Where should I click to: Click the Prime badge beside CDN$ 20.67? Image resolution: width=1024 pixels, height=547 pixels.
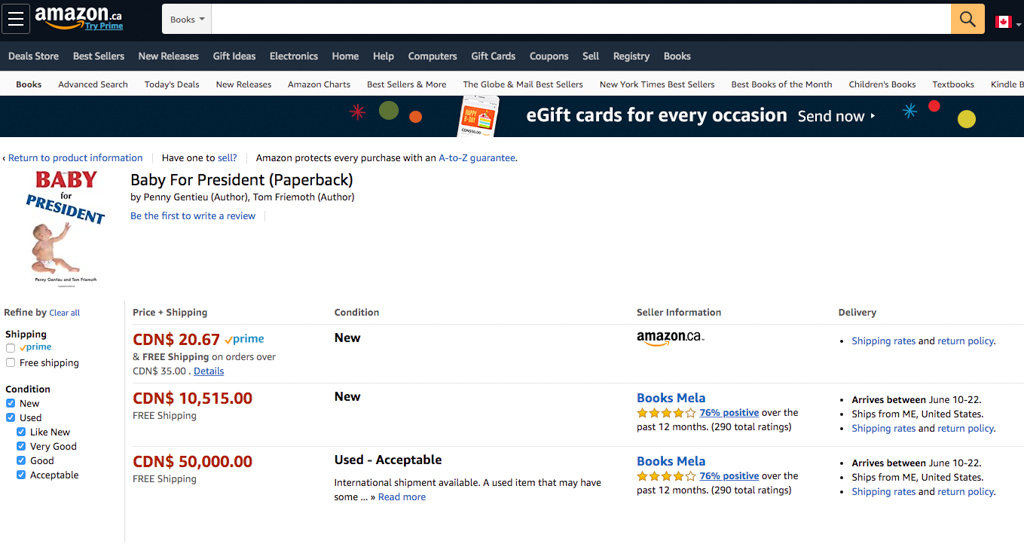(x=244, y=339)
